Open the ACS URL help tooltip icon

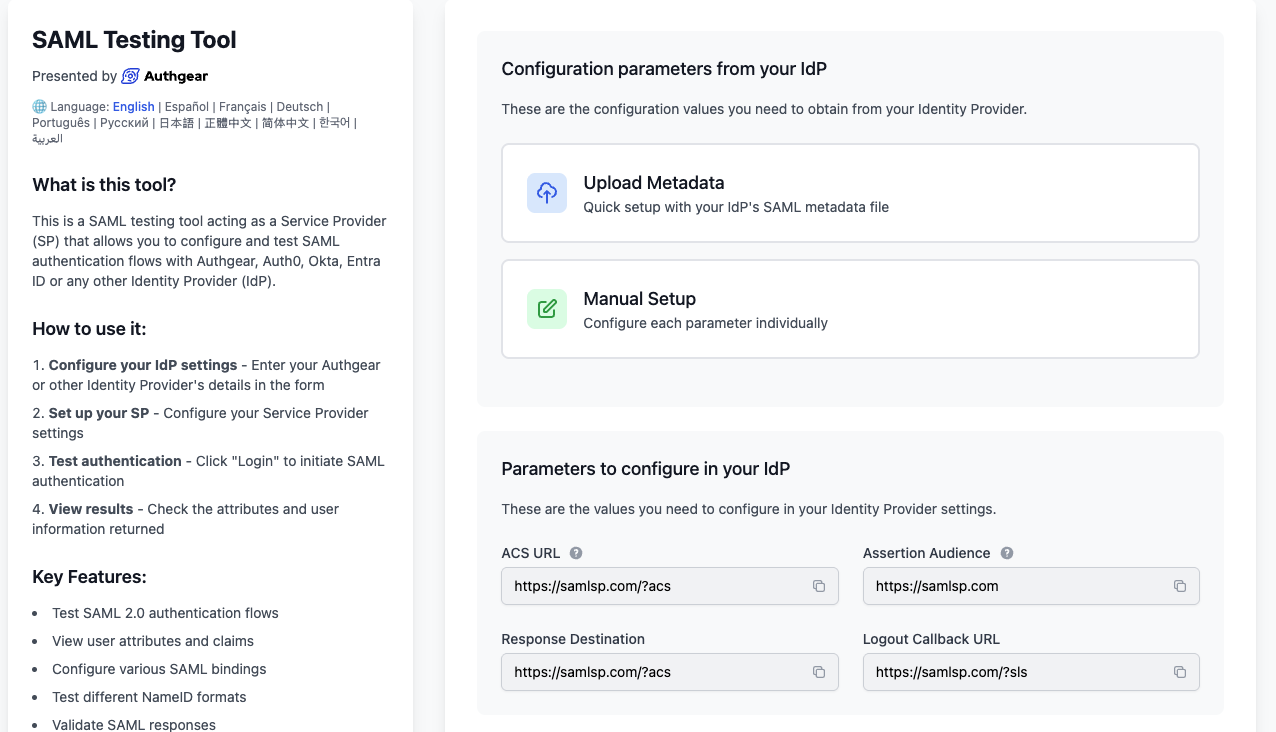(576, 553)
